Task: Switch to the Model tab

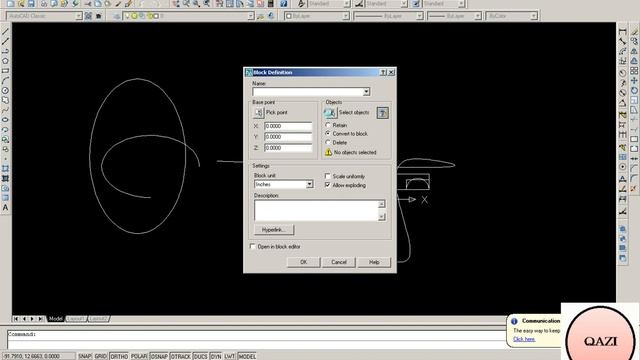Action: [56, 319]
